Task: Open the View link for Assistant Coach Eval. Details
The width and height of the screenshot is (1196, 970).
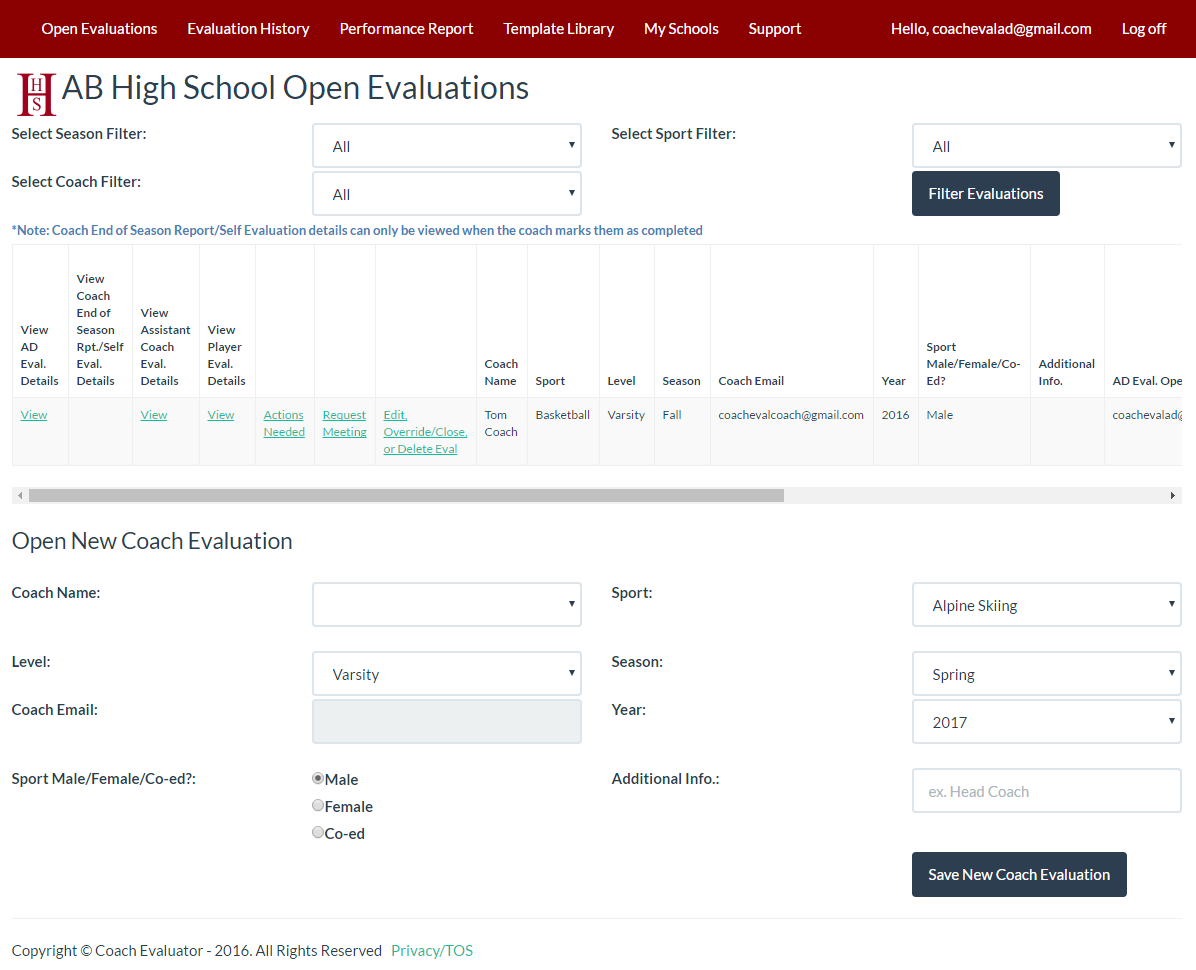Action: [x=153, y=415]
